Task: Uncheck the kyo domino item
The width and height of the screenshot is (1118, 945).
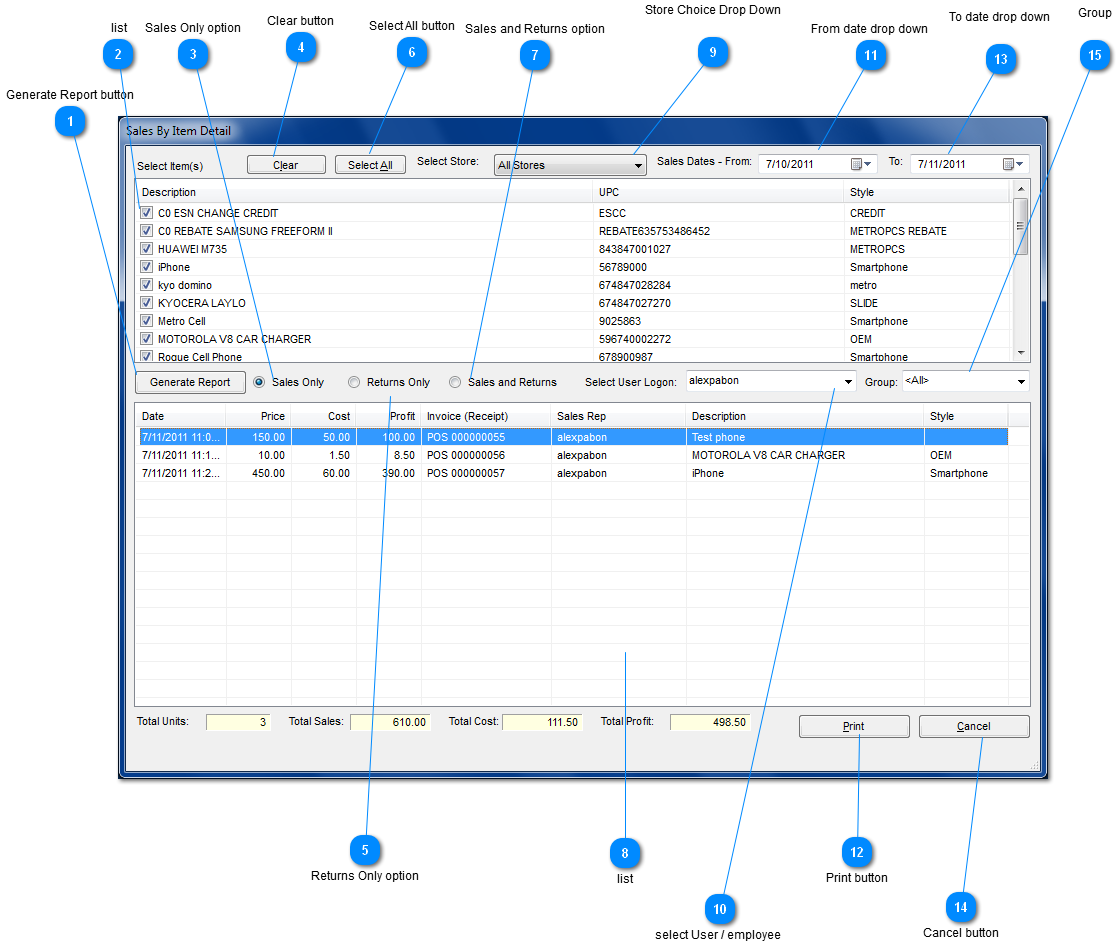Action: pos(146,285)
